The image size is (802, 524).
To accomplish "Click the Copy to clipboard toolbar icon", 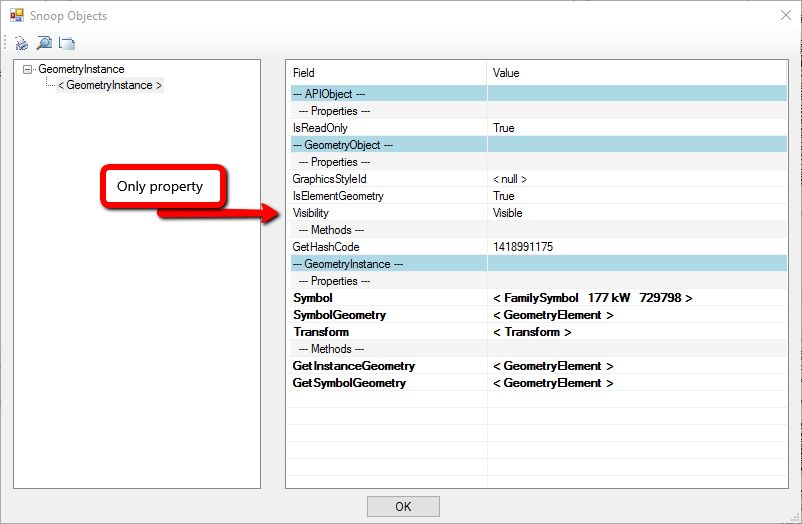I will pos(67,43).
